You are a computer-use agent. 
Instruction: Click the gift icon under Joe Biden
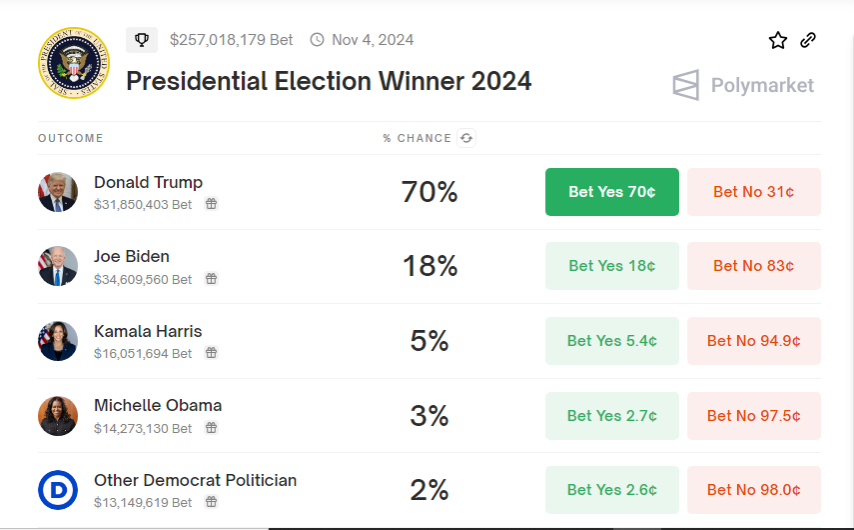tap(211, 279)
